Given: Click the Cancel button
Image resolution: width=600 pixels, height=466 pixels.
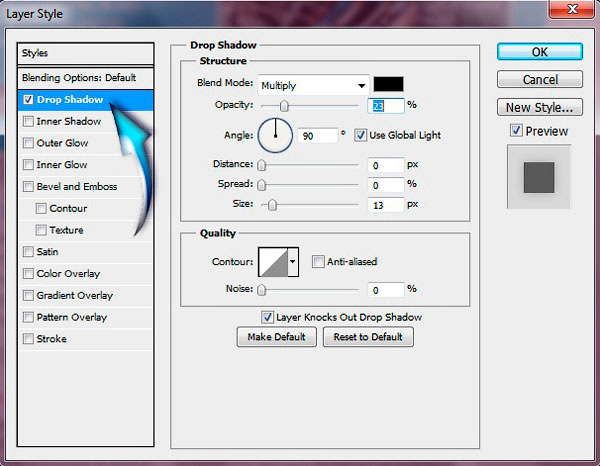Looking at the screenshot, I should (x=540, y=80).
